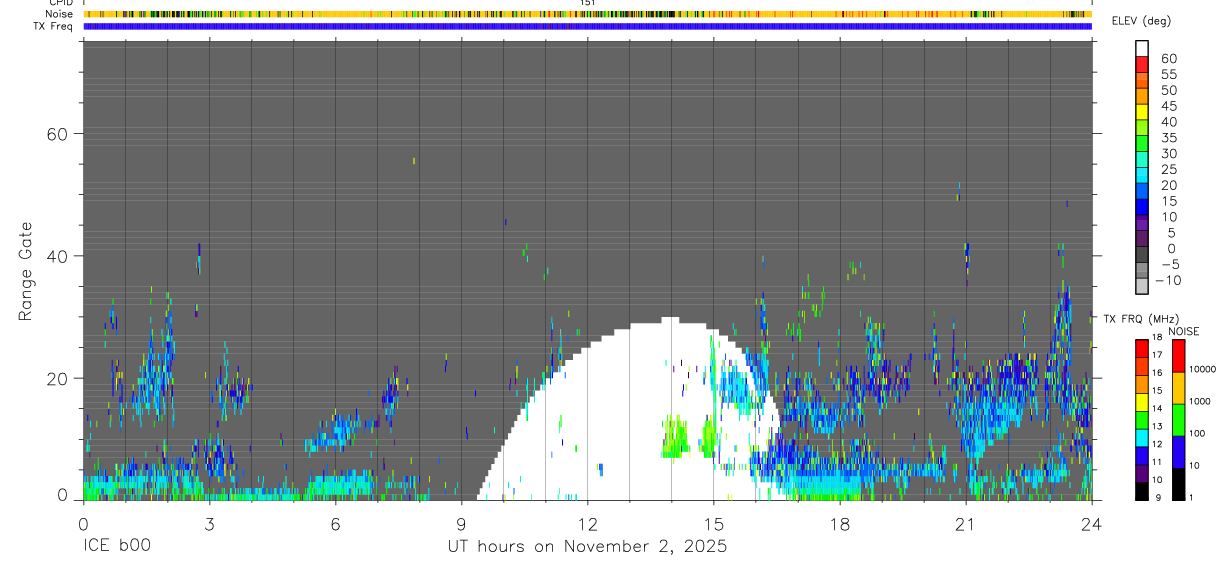Click the '14' value on the TX FRQ scale
This screenshot has height=567, width=1228.
click(1157, 408)
